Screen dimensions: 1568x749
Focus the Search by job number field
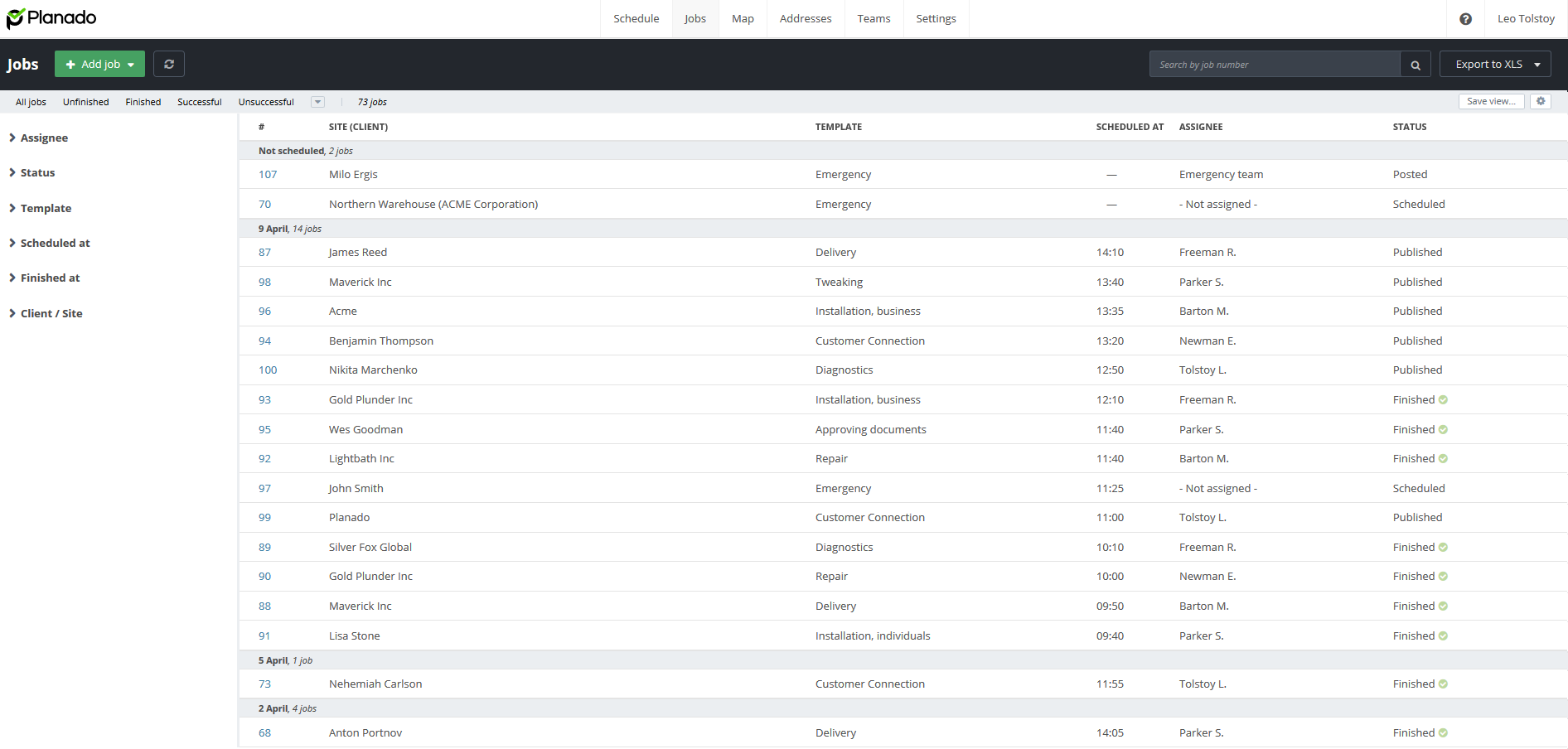pos(1275,65)
